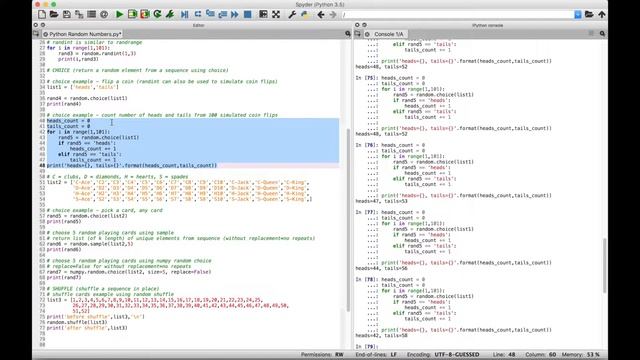Click the editor vertical scrollbar
Image resolution: width=640 pixels, height=360 pixels.
(348, 220)
